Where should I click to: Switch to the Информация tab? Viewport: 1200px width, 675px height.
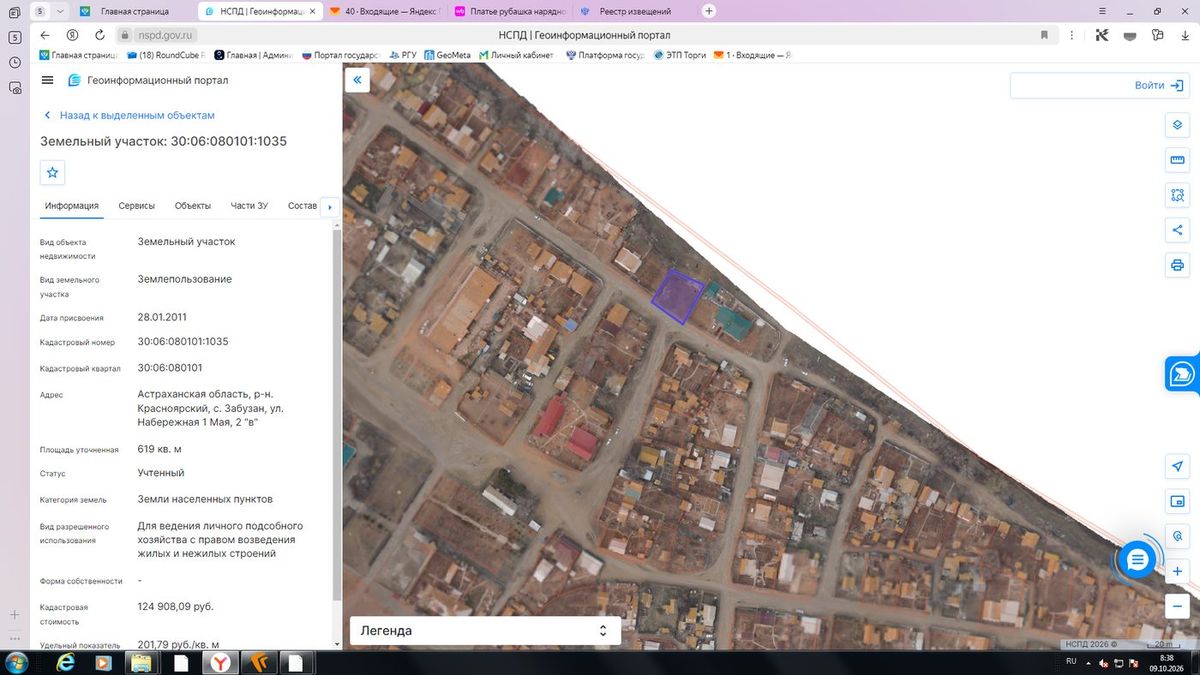pos(71,206)
